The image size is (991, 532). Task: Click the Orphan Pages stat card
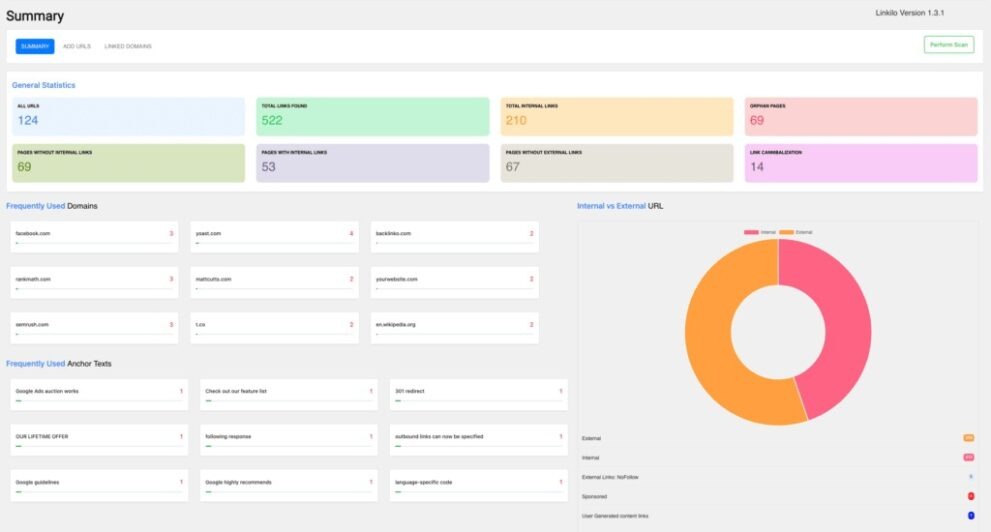(860, 116)
